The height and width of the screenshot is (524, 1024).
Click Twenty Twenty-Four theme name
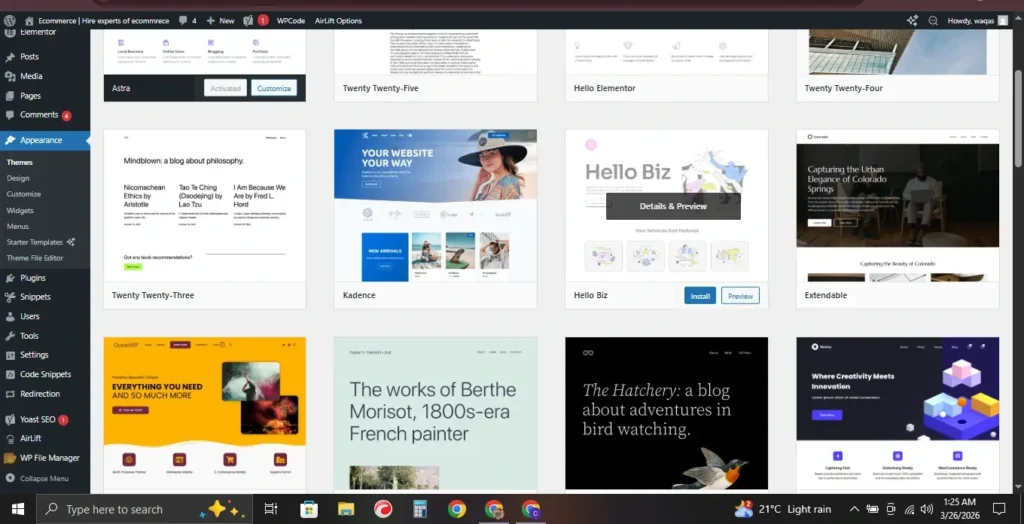(844, 88)
